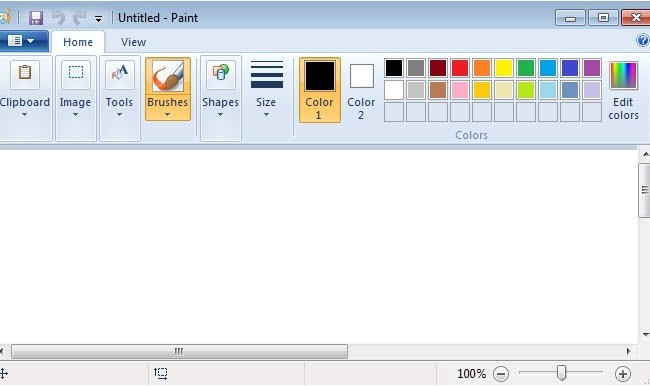Screen dimensions: 650x386
Task: Pick the lime green palette swatch
Action: coord(526,90)
